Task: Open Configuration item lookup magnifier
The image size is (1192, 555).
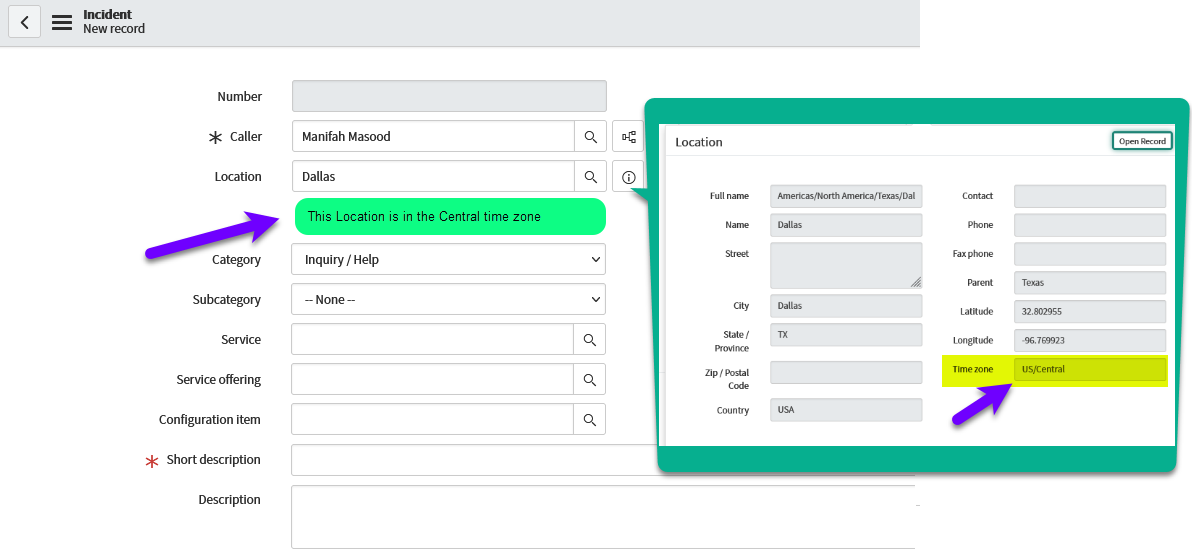Action: [x=590, y=419]
